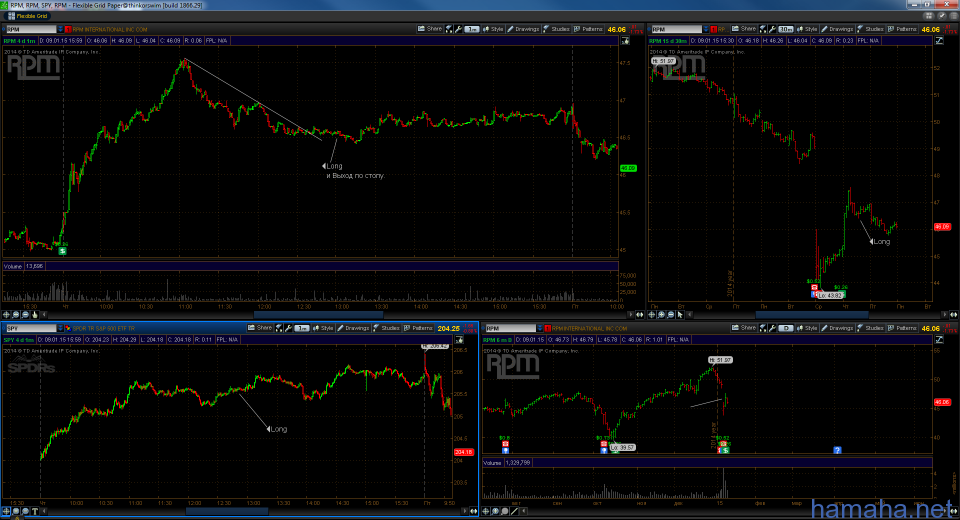This screenshot has width=960, height=520.
Task: Open wrench settings in RPM 30m chart
Action: point(773,29)
